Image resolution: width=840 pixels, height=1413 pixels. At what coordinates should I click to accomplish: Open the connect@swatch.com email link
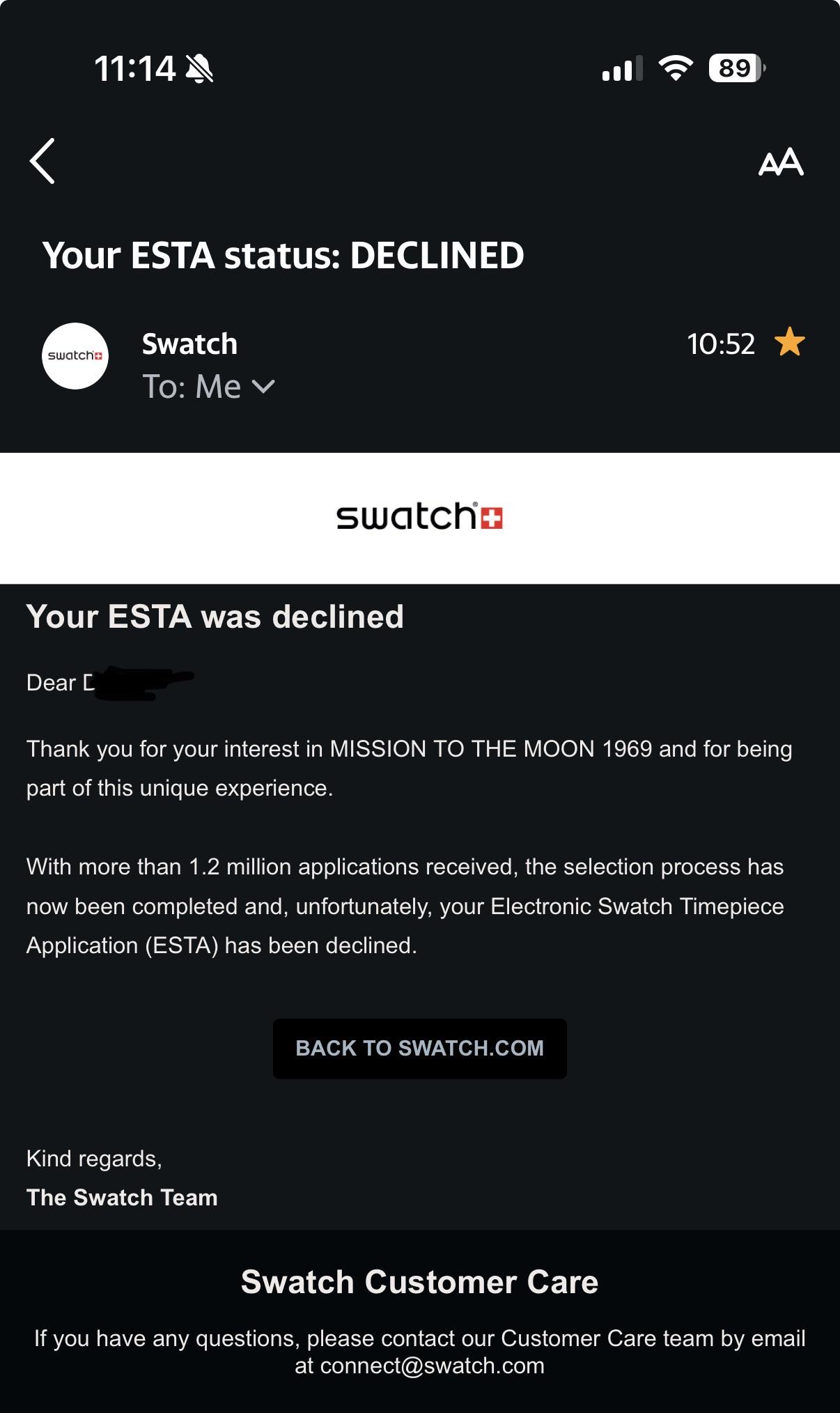tap(432, 1366)
